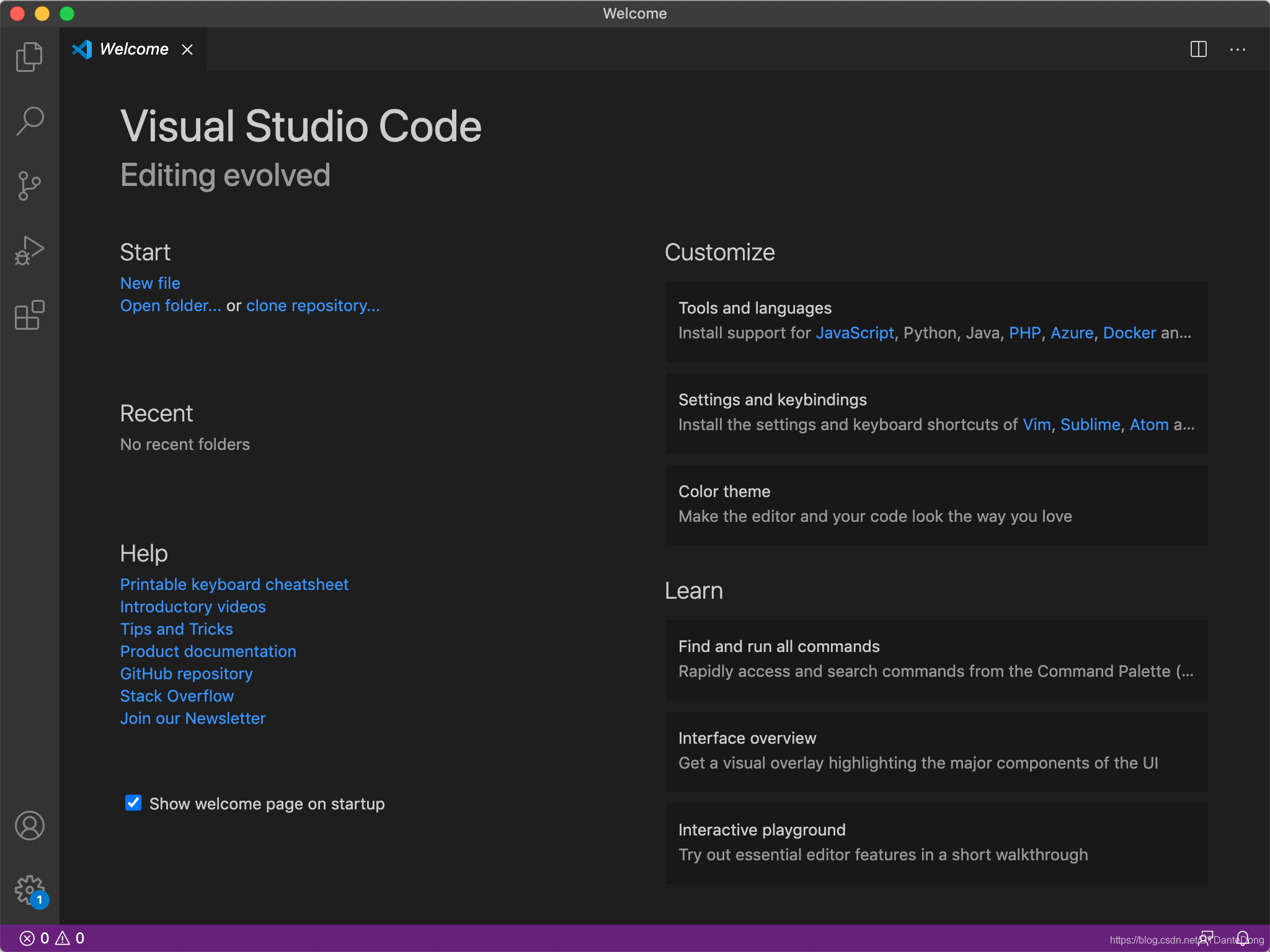1270x952 pixels.
Task: Open Printable keyboard cheatsheet link
Action: (x=233, y=584)
